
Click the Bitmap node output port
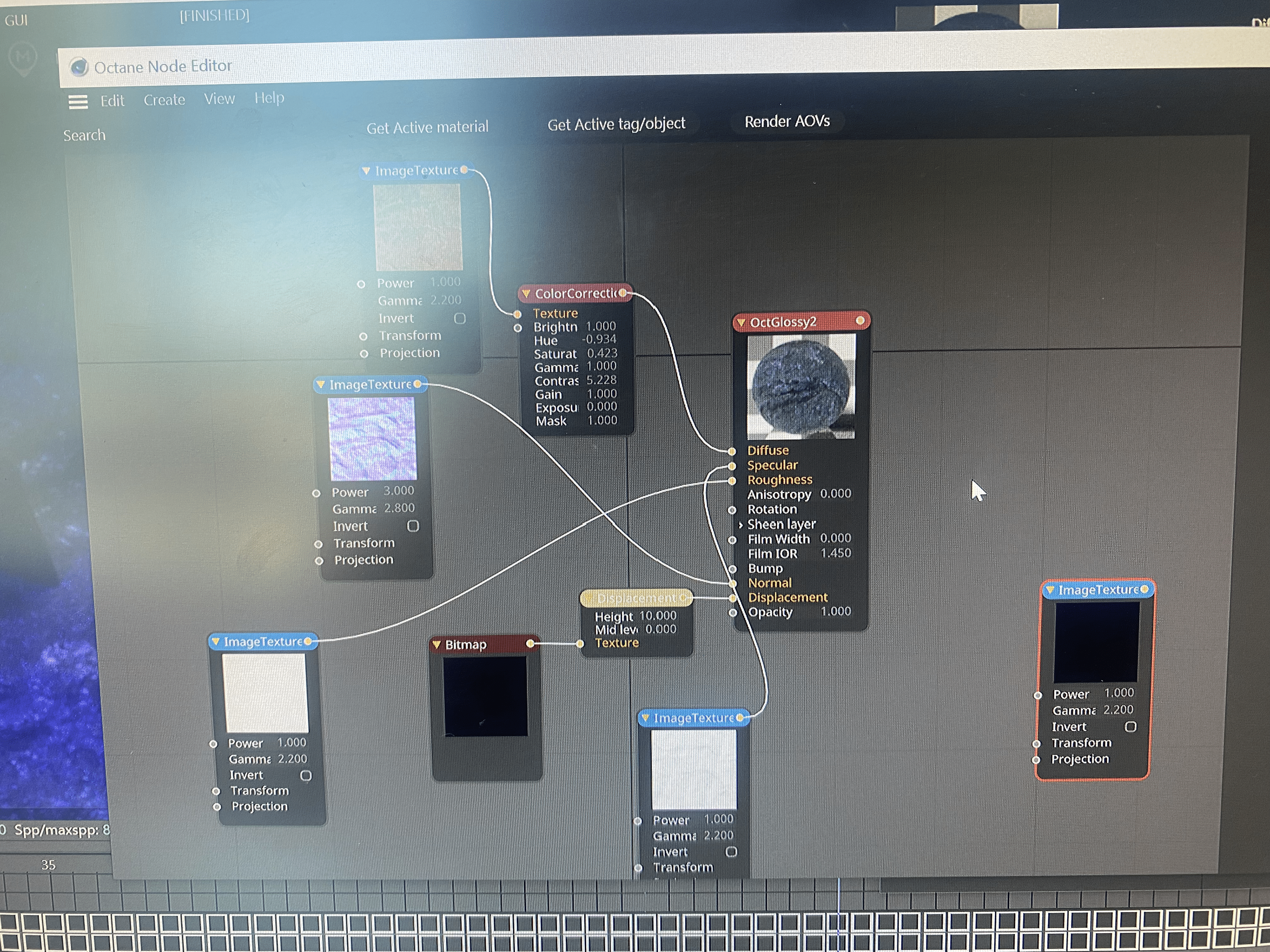coord(530,643)
